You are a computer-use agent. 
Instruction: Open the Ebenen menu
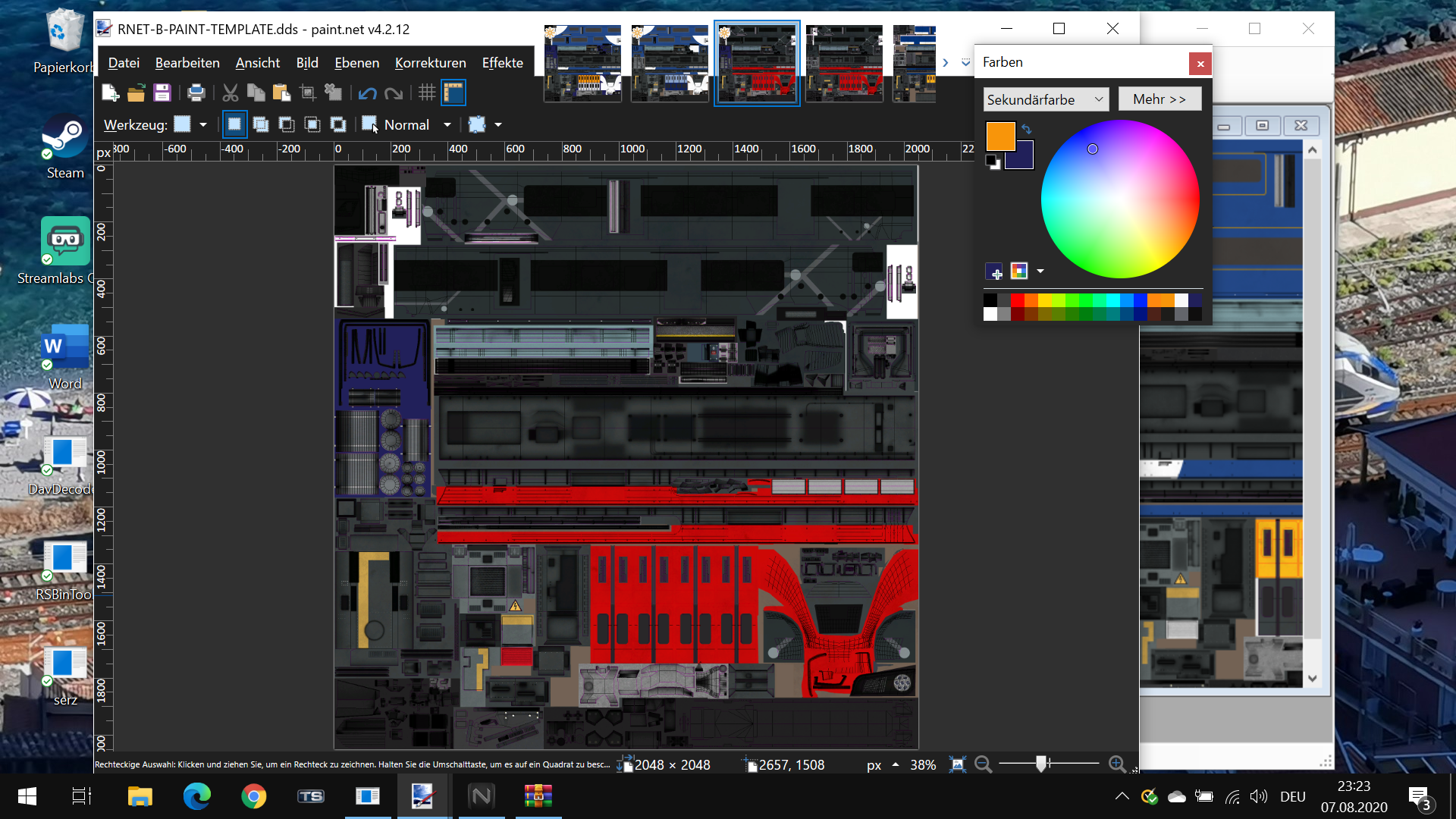point(356,63)
